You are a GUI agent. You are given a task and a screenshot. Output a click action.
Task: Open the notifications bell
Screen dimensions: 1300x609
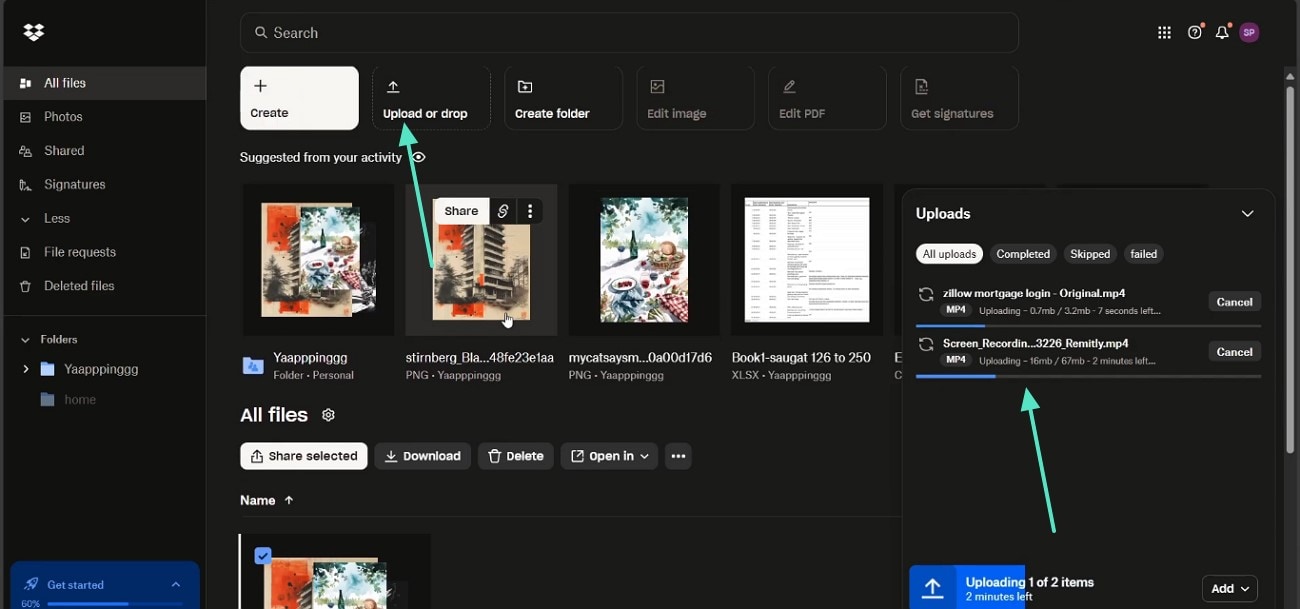[x=1222, y=33]
